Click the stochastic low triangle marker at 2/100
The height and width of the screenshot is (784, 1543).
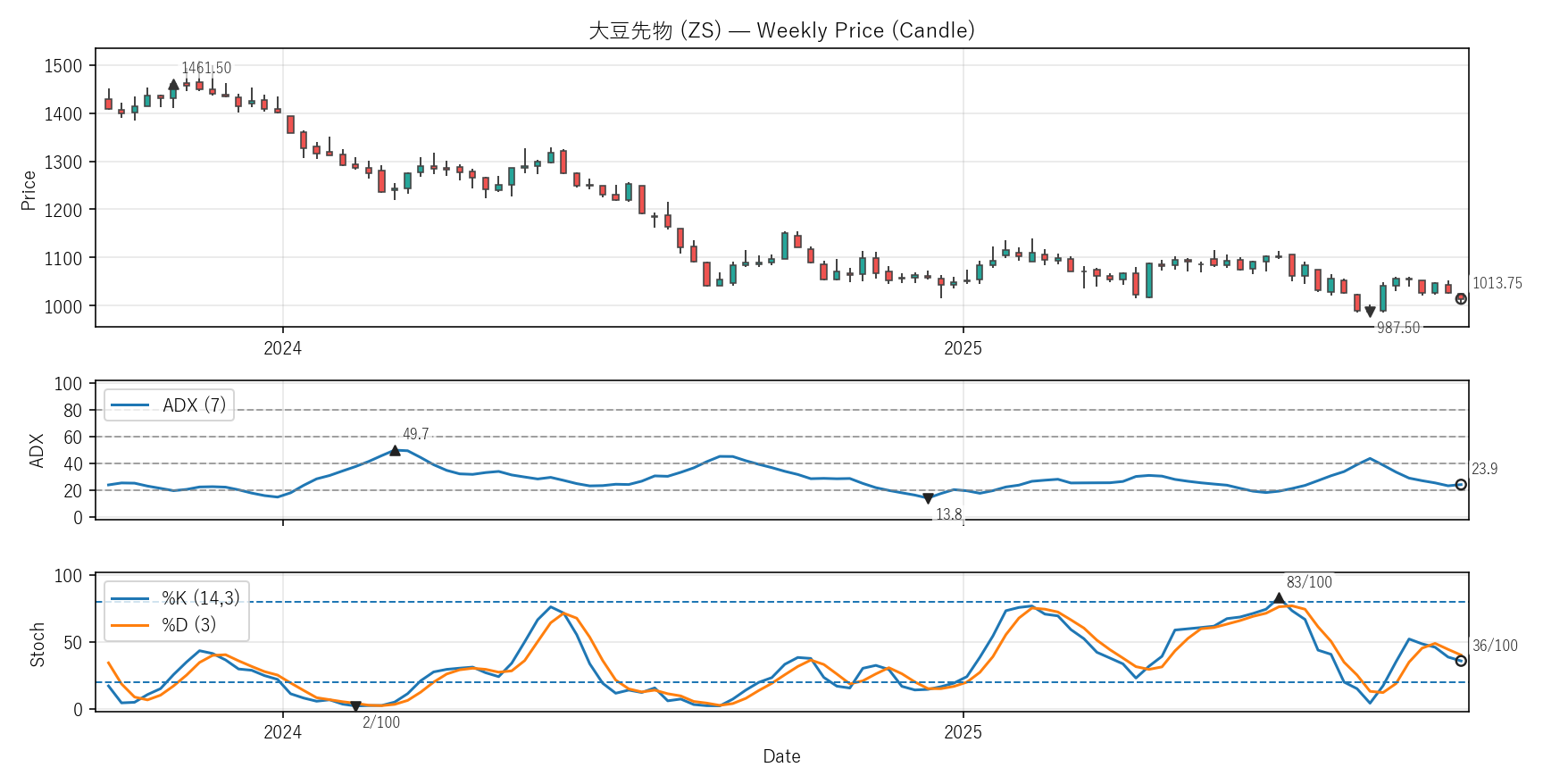coord(355,706)
